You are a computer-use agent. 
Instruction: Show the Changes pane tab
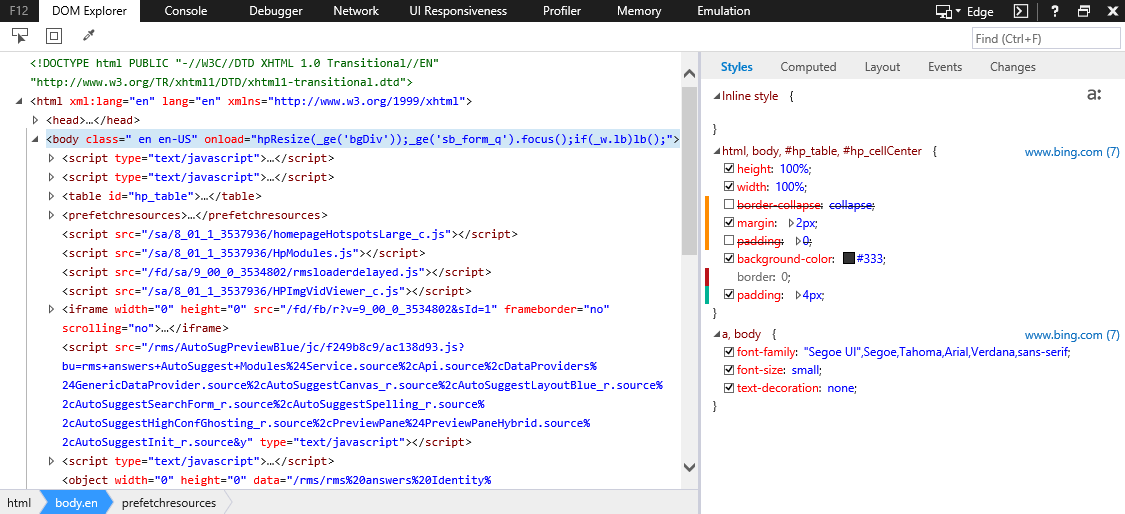[1012, 67]
